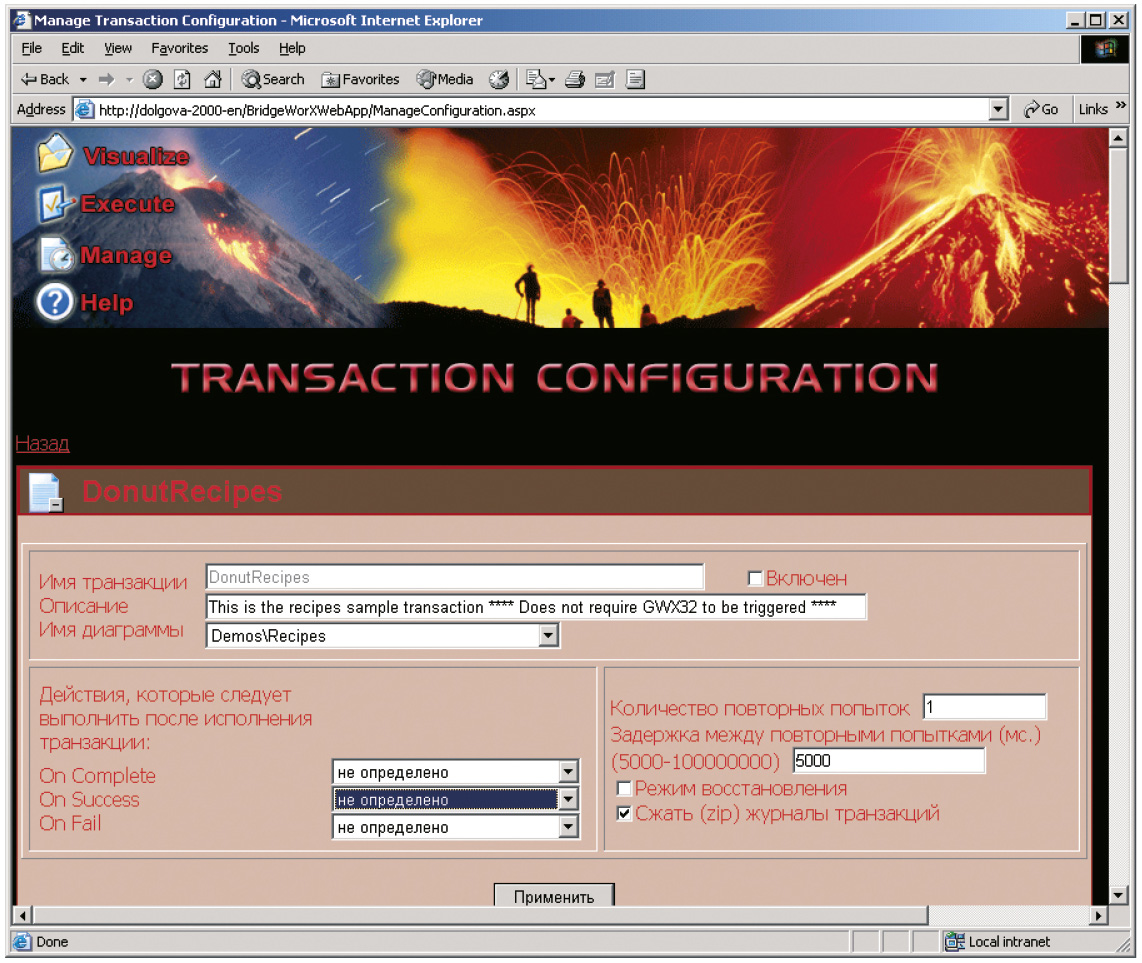Go back with the Back arrow
Screen dimensions: 1142x963
[x=44, y=79]
